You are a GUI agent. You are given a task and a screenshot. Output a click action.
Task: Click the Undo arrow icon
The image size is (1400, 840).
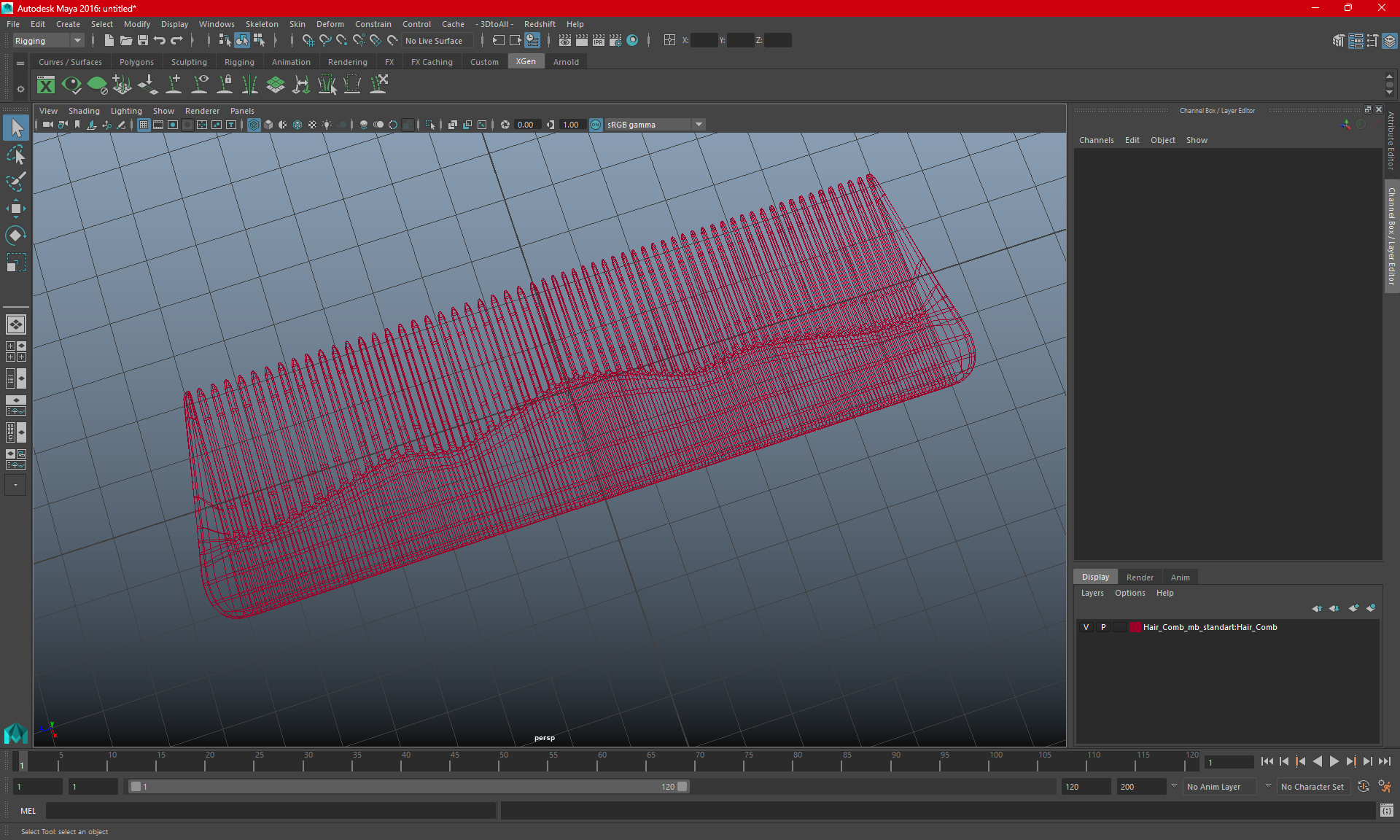(x=160, y=41)
